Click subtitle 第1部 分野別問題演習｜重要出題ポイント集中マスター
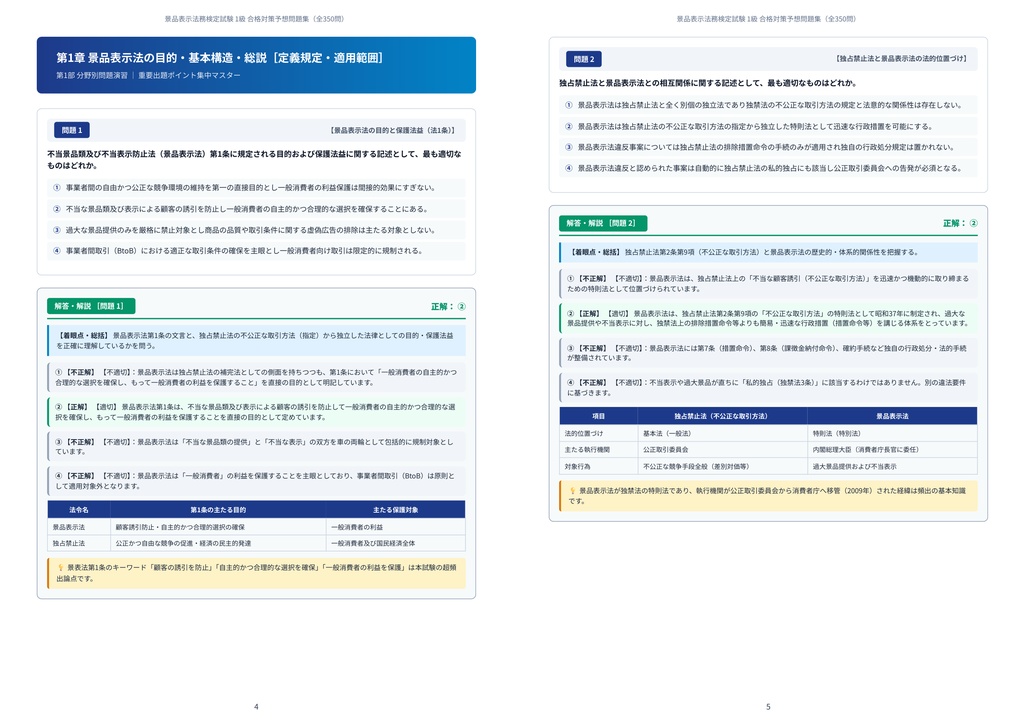This screenshot has height=724, width=1024. click(148, 76)
